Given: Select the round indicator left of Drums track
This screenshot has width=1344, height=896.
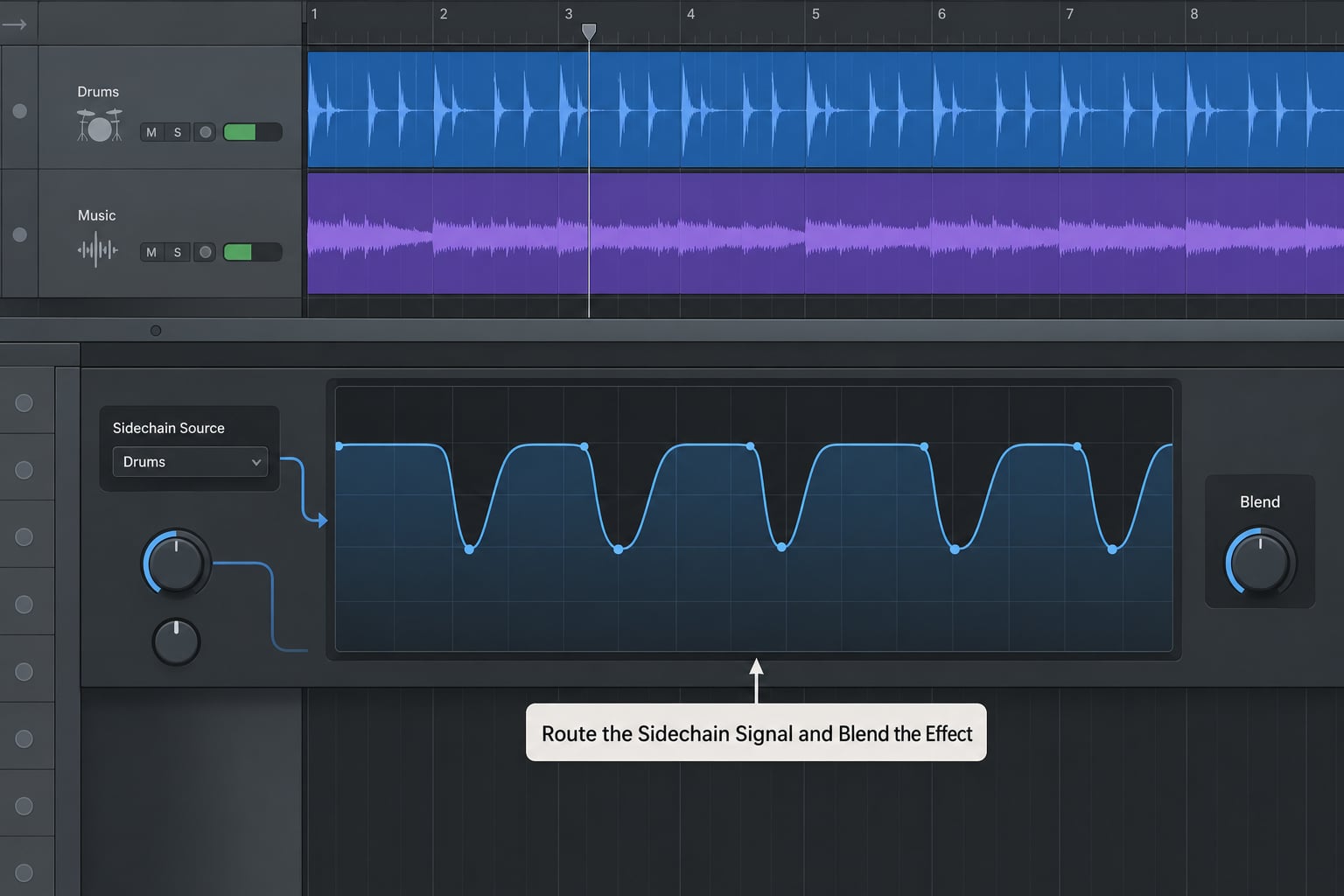Looking at the screenshot, I should 19,111.
